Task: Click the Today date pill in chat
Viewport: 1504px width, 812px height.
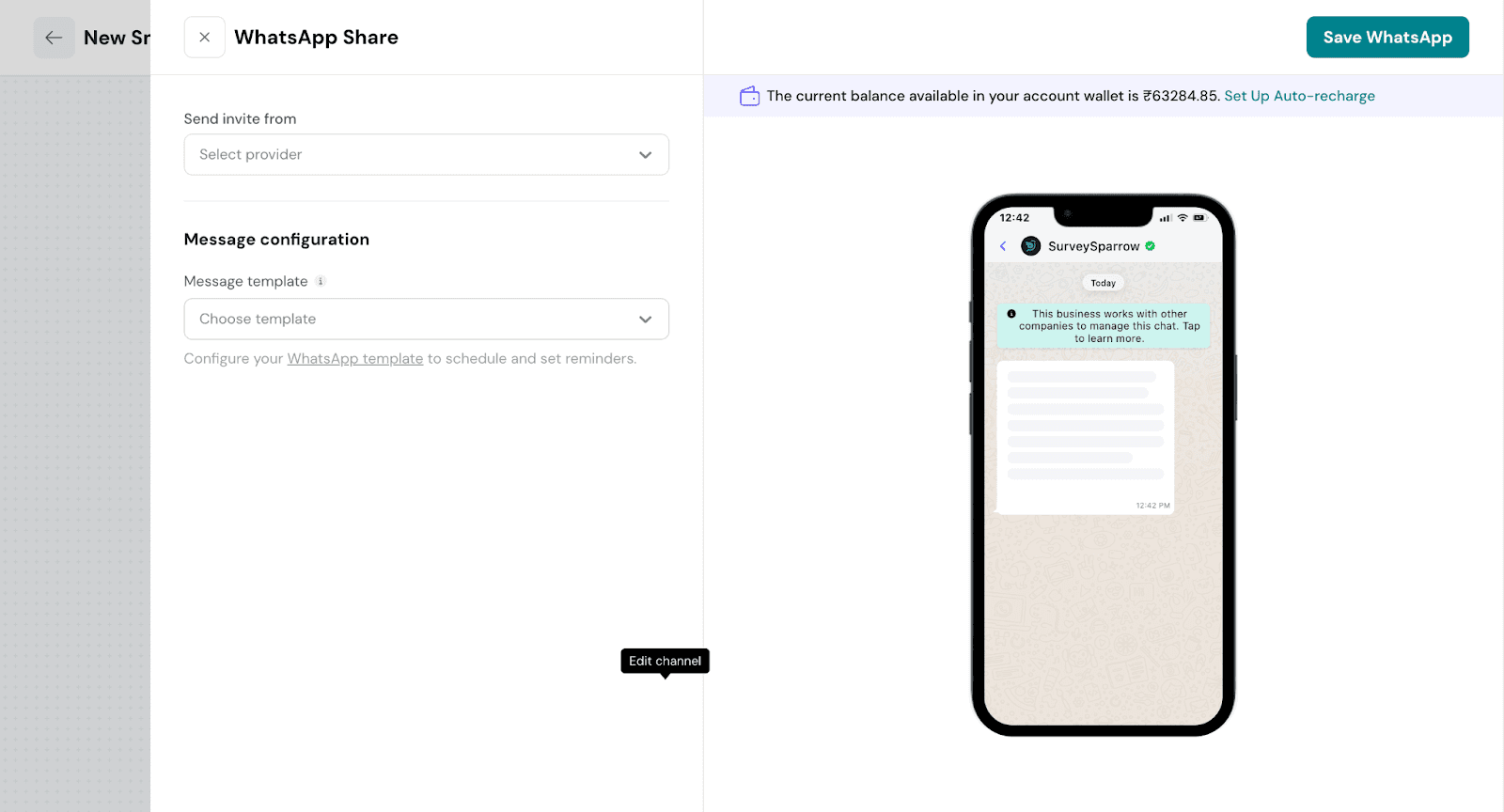Action: [1103, 283]
